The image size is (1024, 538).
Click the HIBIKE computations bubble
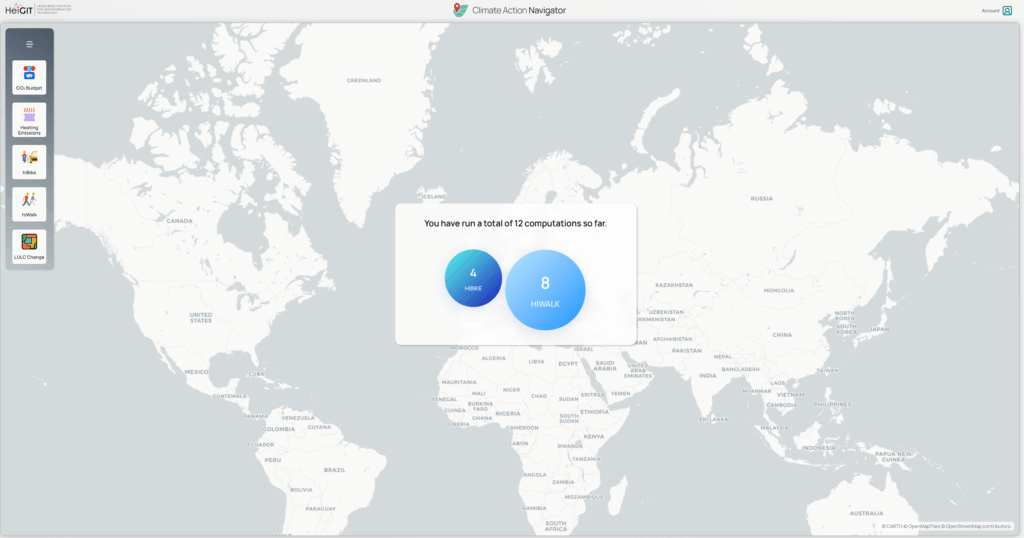(x=473, y=278)
